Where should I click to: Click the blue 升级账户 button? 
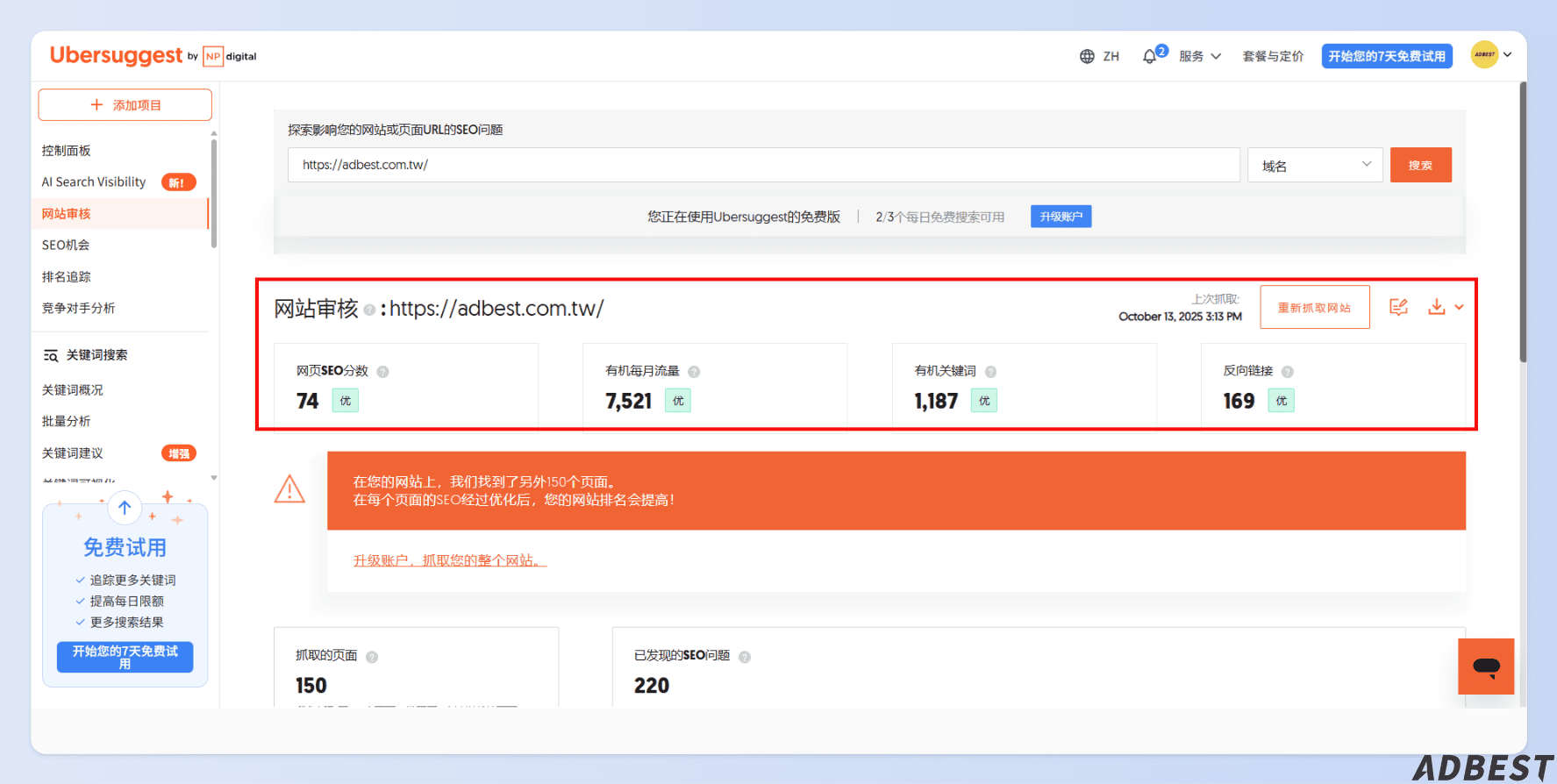pyautogui.click(x=1061, y=217)
